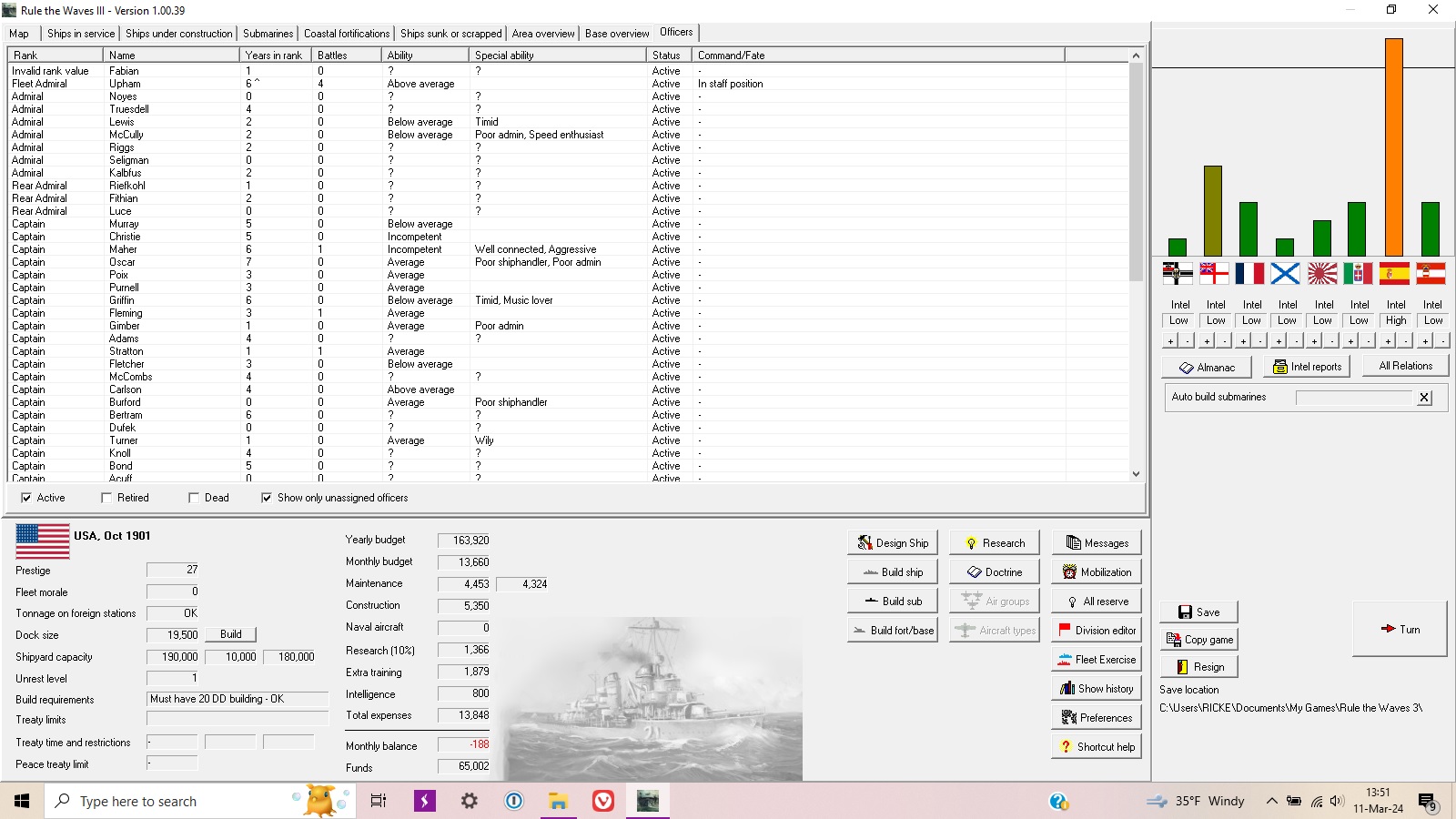Image resolution: width=1456 pixels, height=819 pixels.
Task: Switch to the Base overview tab
Action: click(617, 34)
